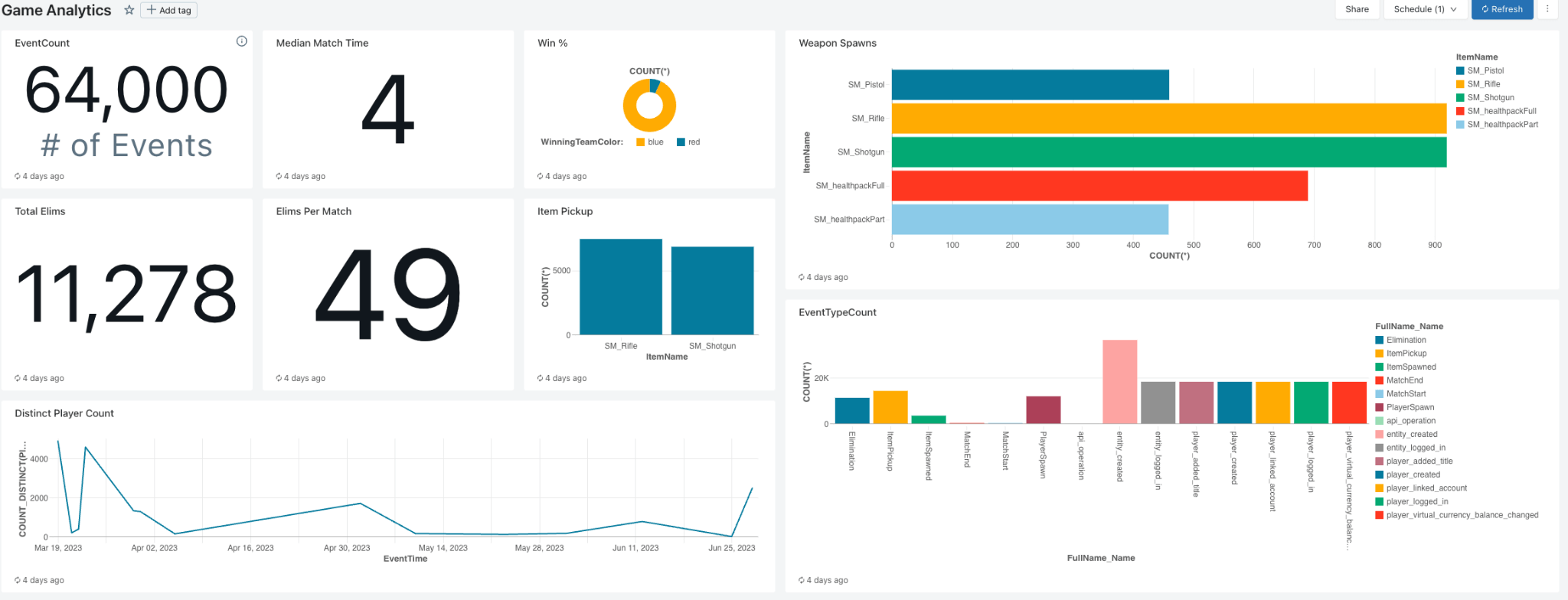Click Win % widget refresh timestamp icon
Viewport: 1568px width, 600px height.
pos(541,176)
